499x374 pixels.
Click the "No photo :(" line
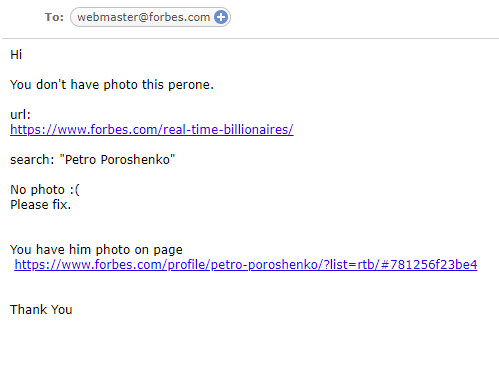45,190
